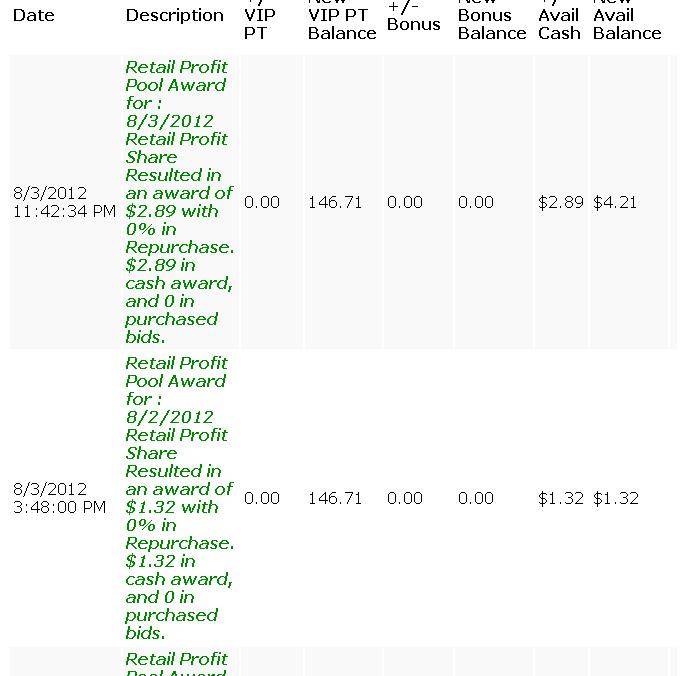This screenshot has width=693, height=676.
Task: Select the $4.21 new avail balance
Action: [615, 202]
